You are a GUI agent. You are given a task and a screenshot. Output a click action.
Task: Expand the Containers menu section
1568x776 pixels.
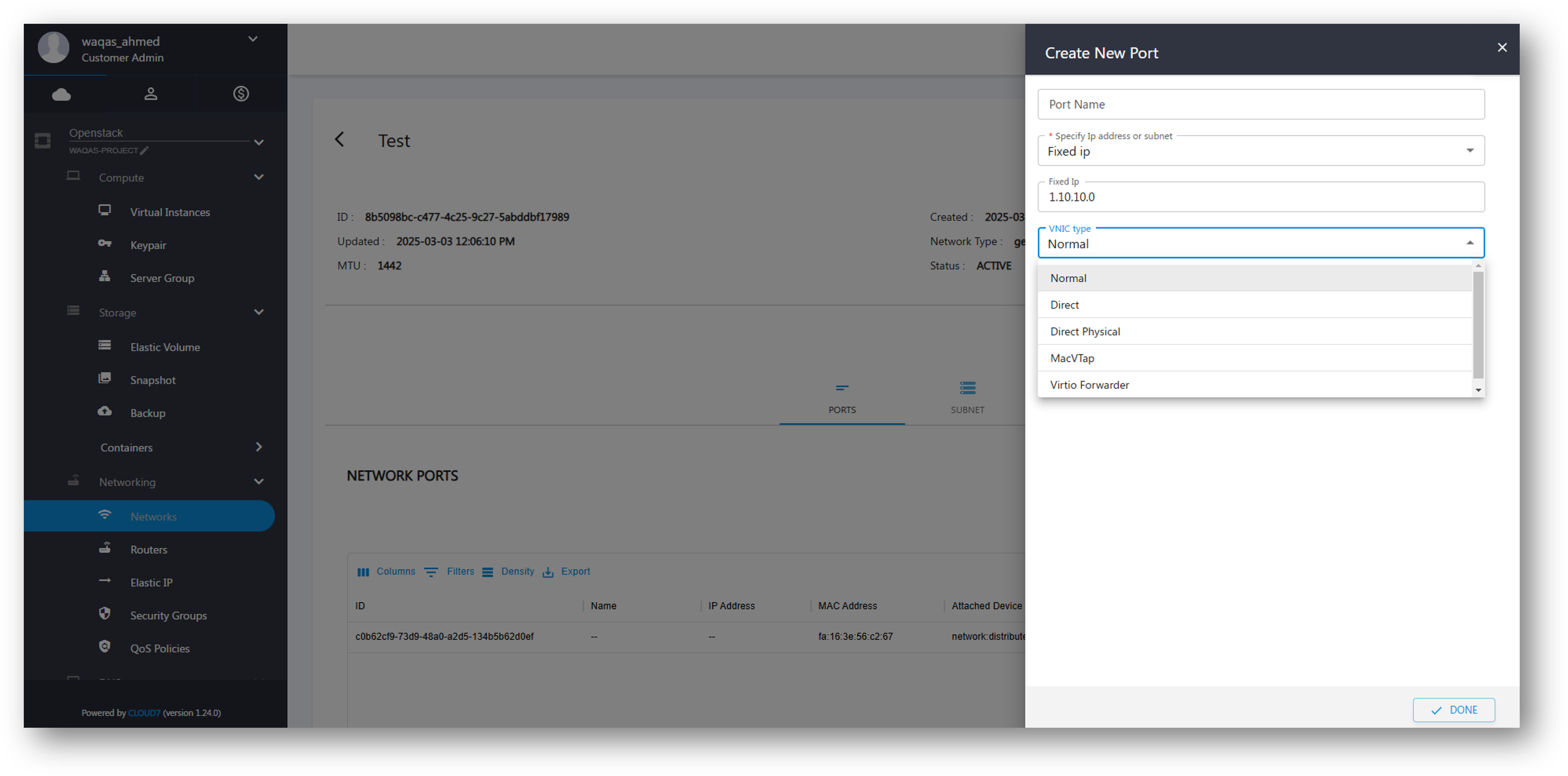pos(258,447)
